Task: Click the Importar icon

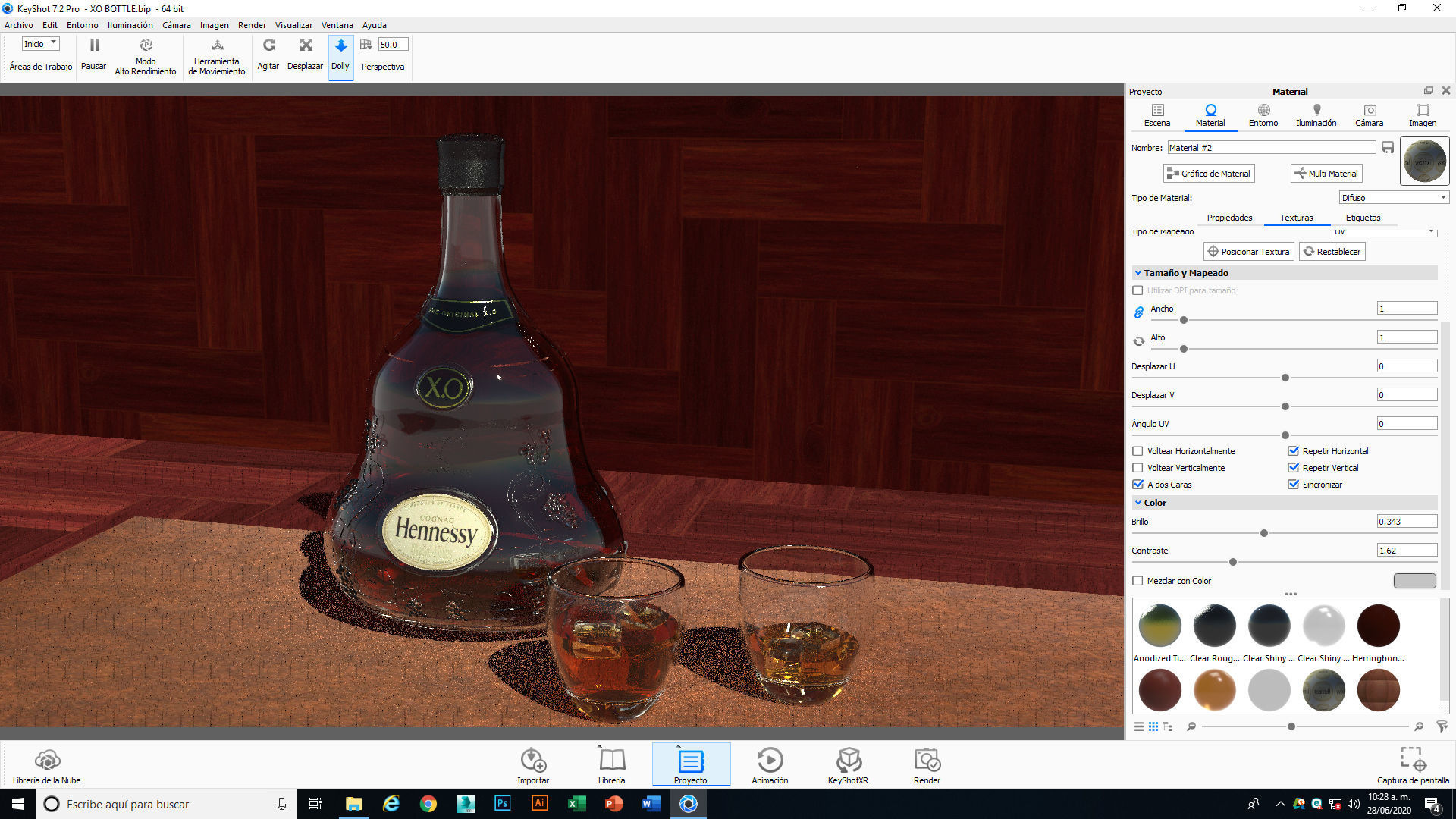Action: point(533,761)
